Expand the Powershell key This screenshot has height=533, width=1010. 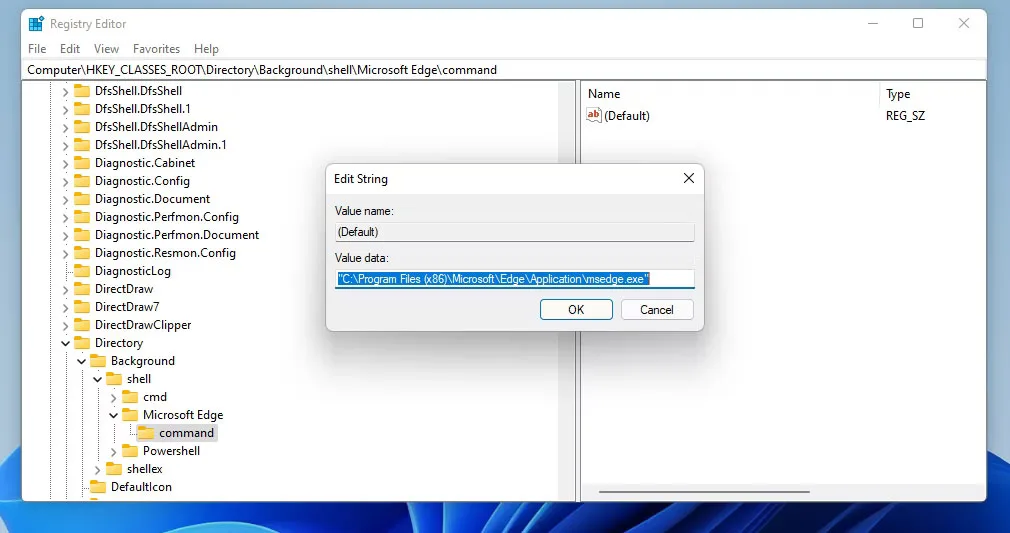113,452
